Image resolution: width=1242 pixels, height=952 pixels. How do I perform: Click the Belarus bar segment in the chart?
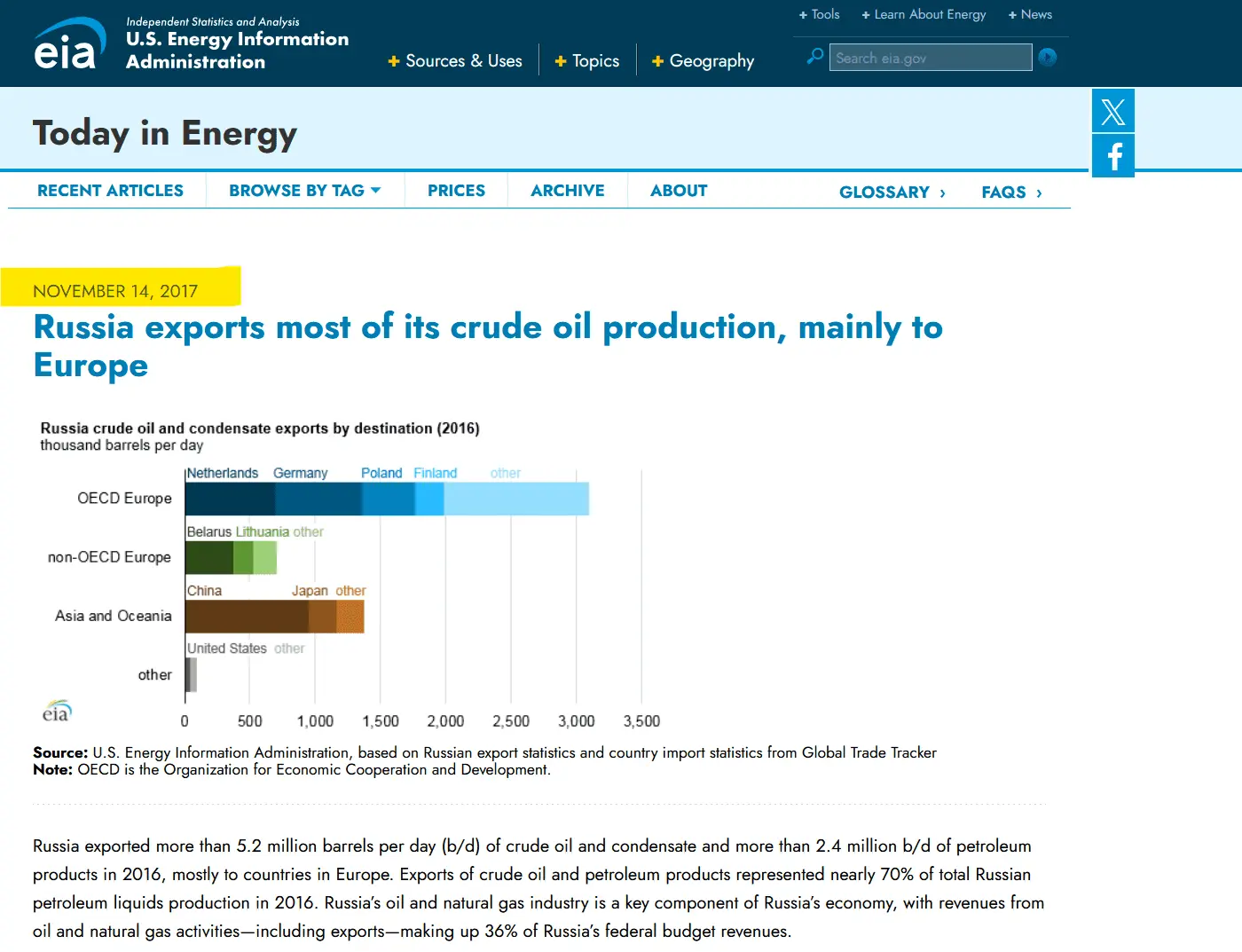(209, 557)
